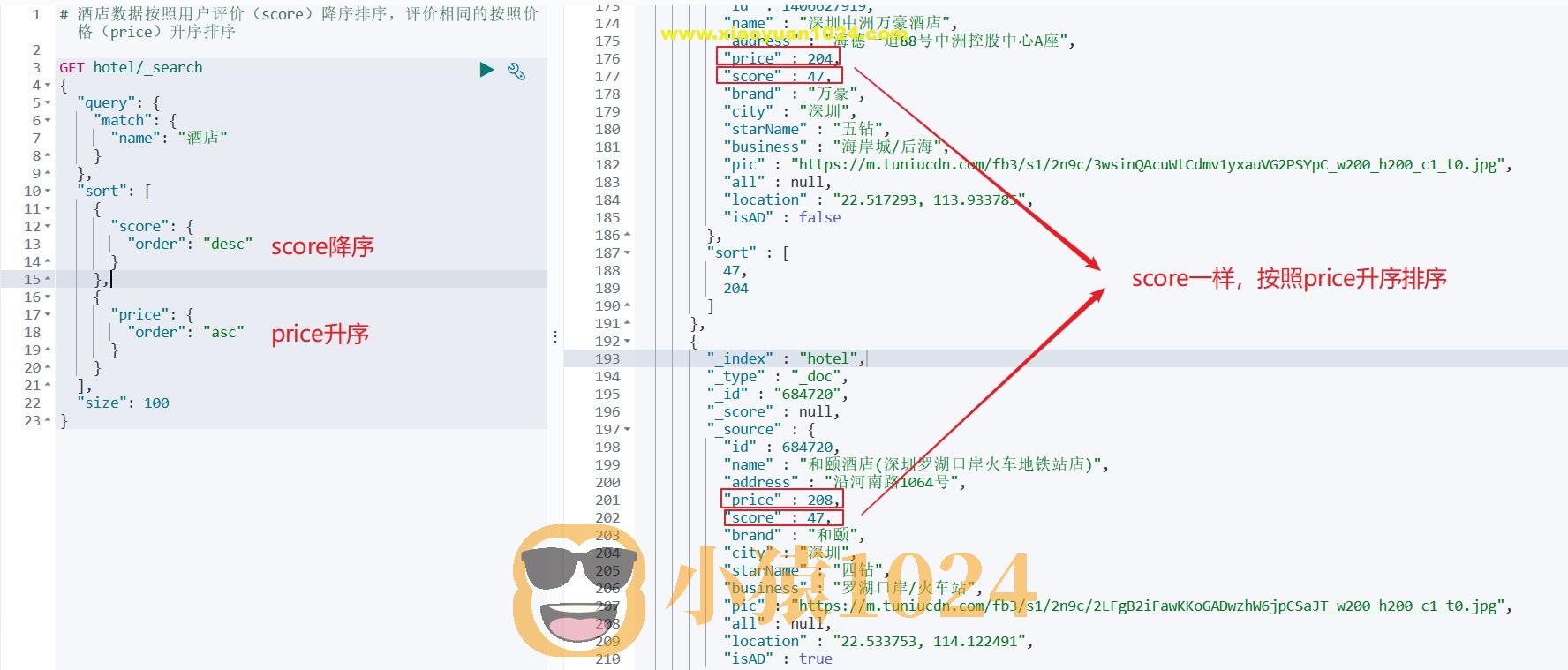Image resolution: width=1568 pixels, height=670 pixels.
Task: Click the "isAD" : false line
Action: [781, 217]
